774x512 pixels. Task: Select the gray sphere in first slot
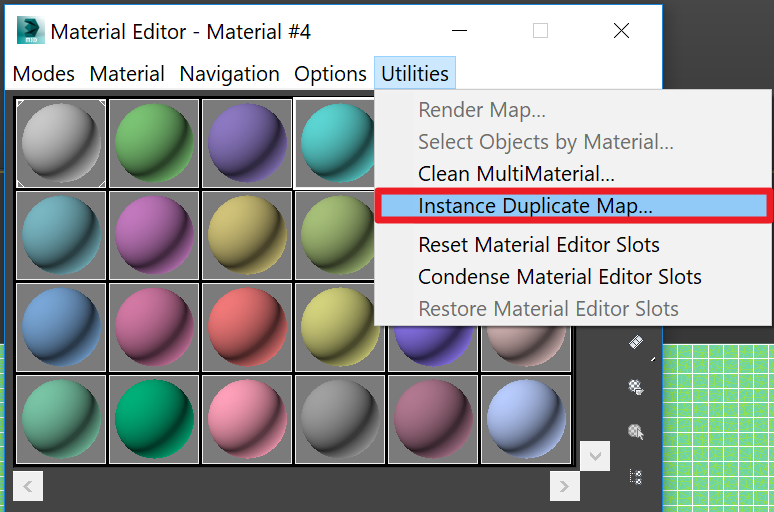coord(61,143)
